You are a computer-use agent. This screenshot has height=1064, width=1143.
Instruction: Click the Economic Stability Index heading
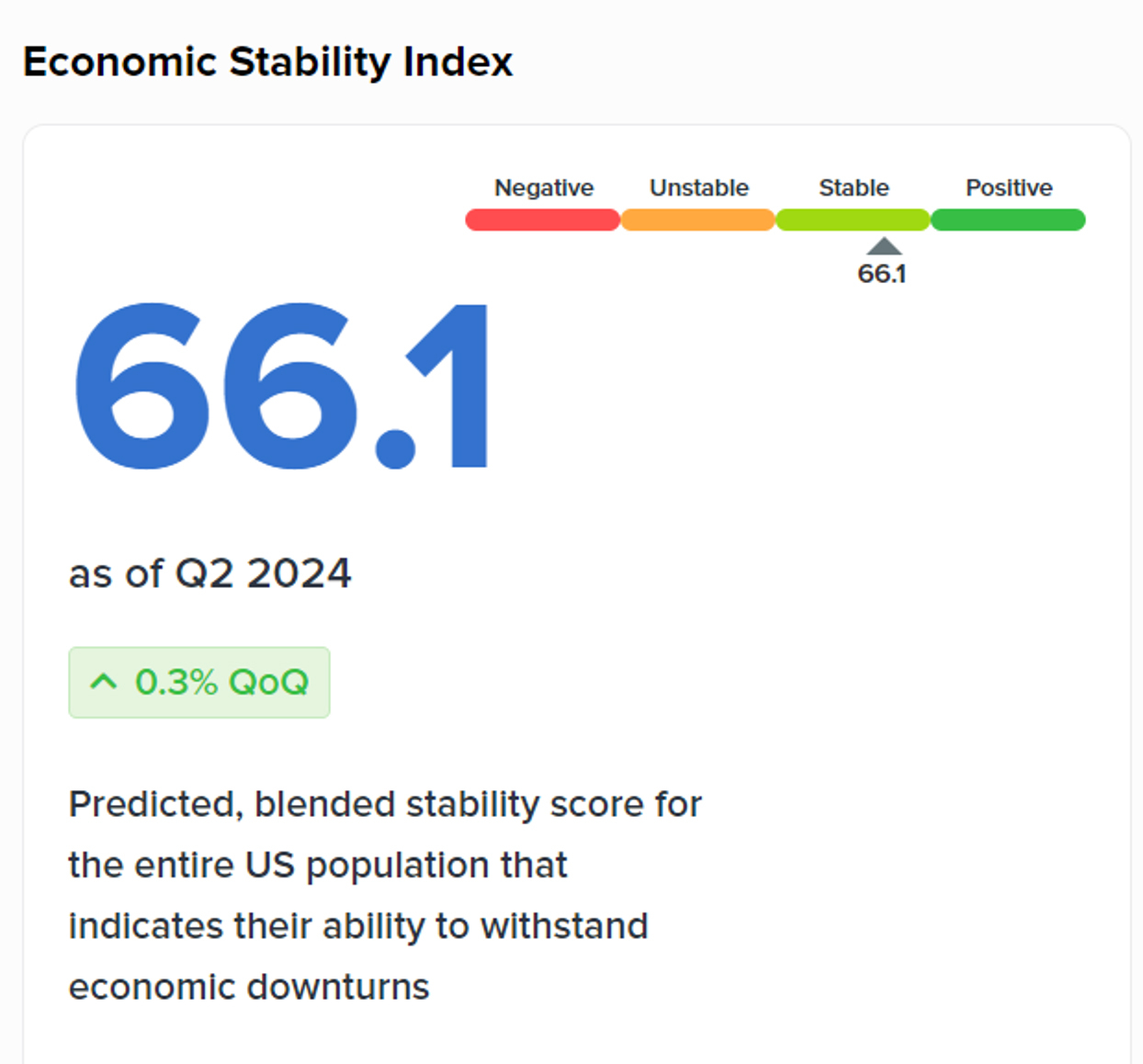tap(267, 62)
